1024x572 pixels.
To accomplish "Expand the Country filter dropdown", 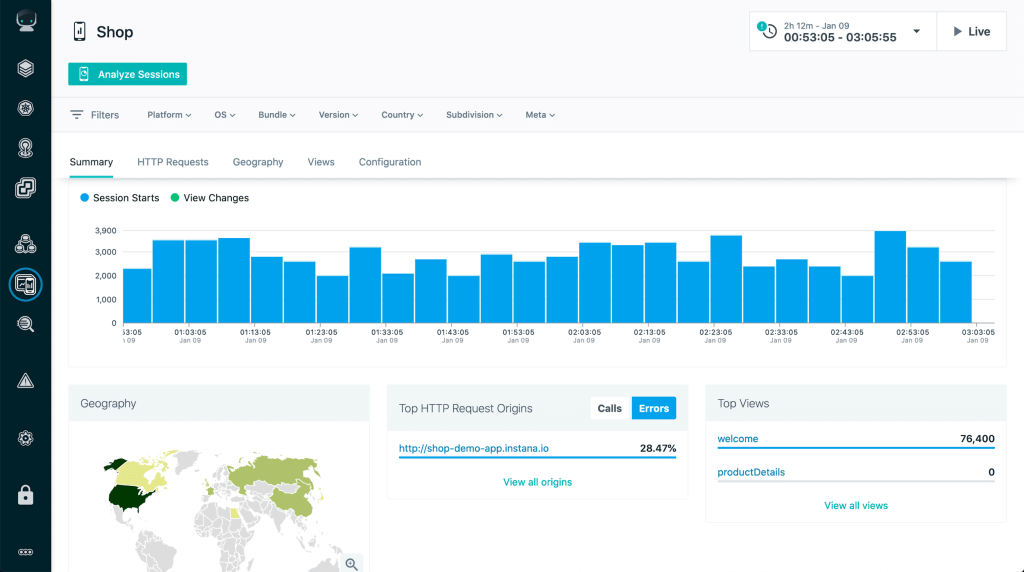I will (x=402, y=115).
